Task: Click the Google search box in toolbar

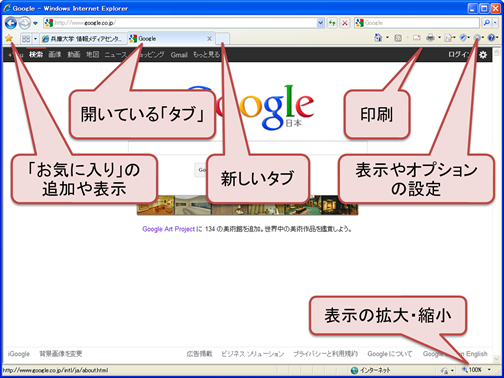Action: pos(417,23)
